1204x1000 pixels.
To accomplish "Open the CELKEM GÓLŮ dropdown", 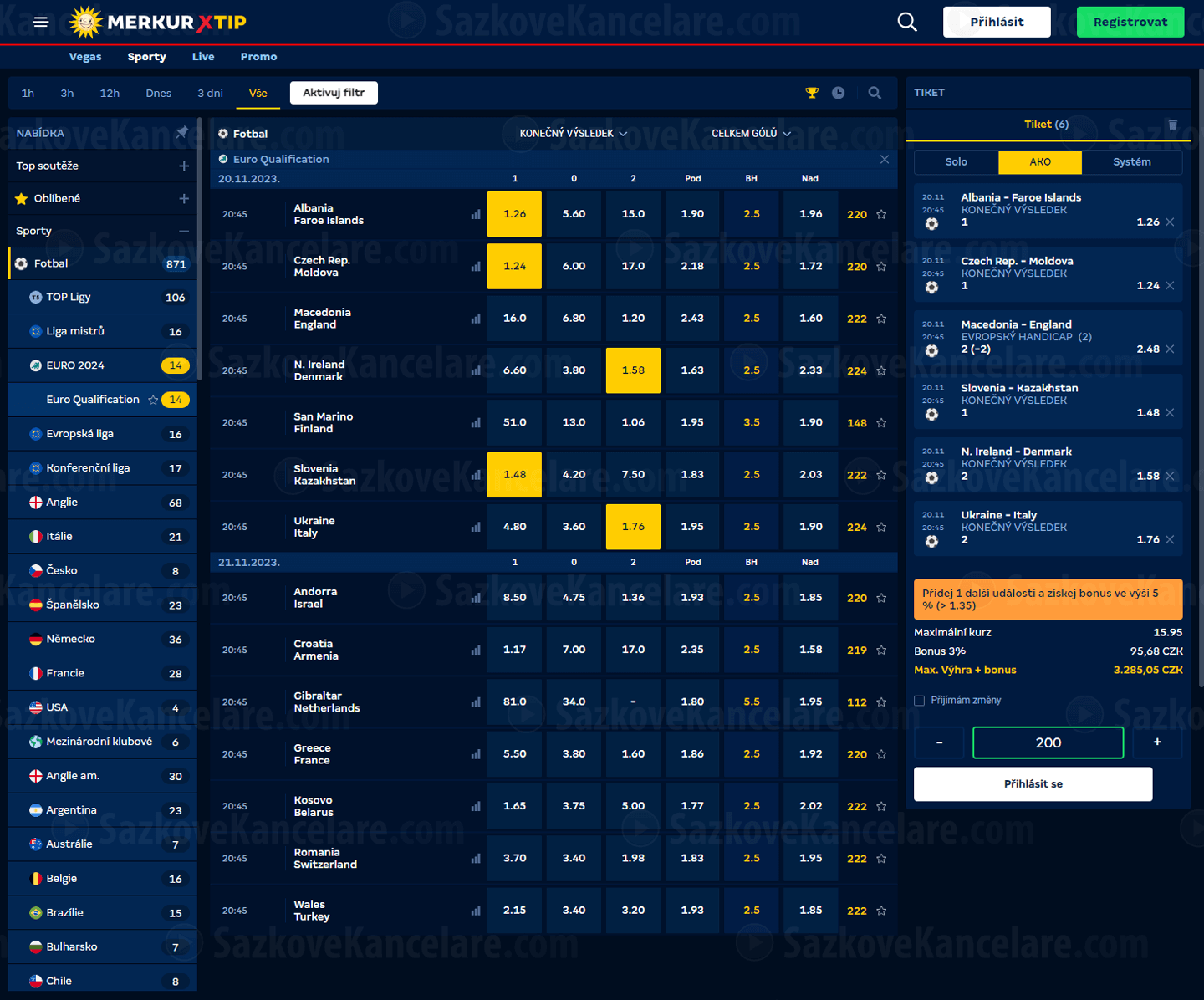I will (751, 134).
